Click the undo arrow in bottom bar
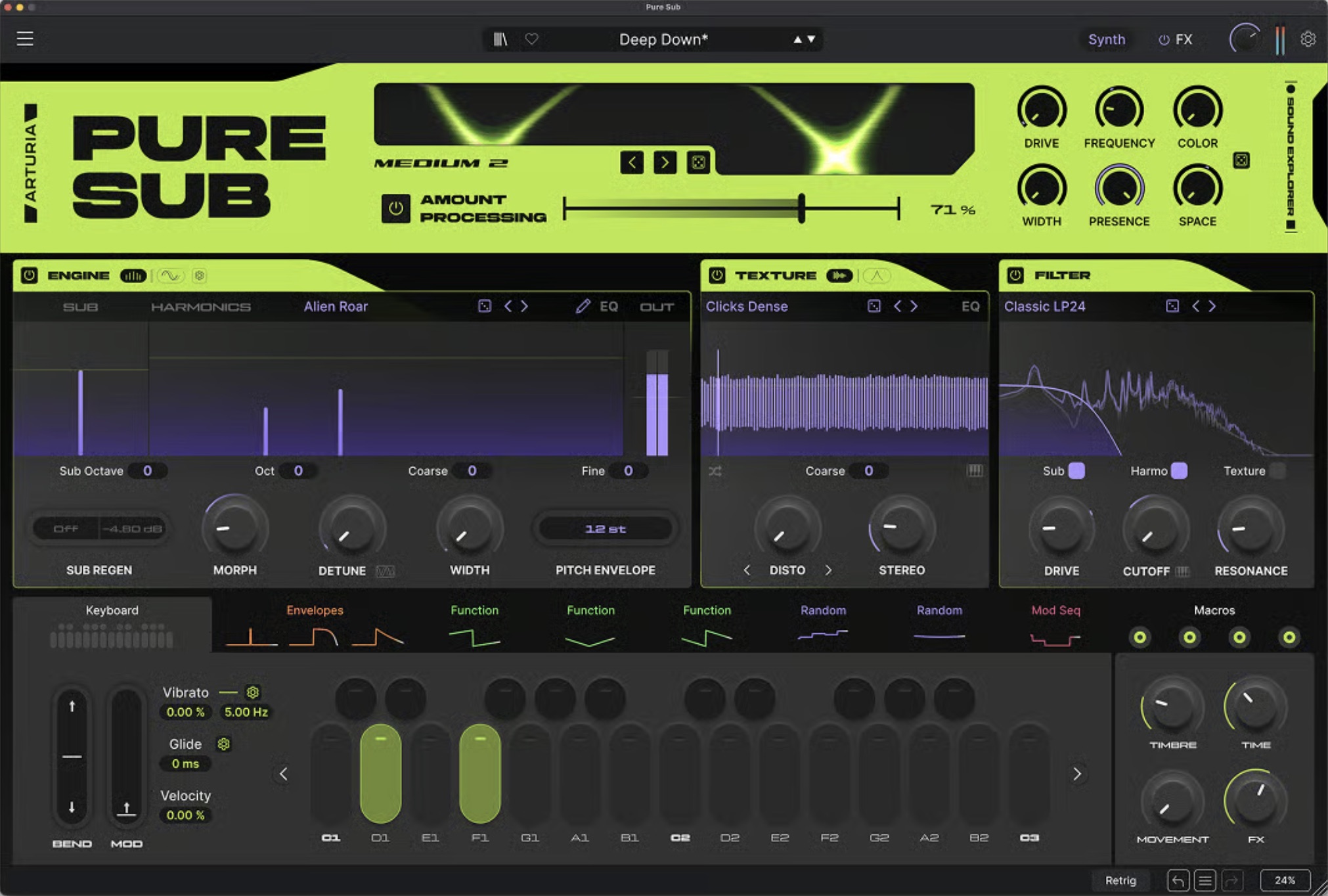This screenshot has height=896, width=1328. click(1178, 880)
